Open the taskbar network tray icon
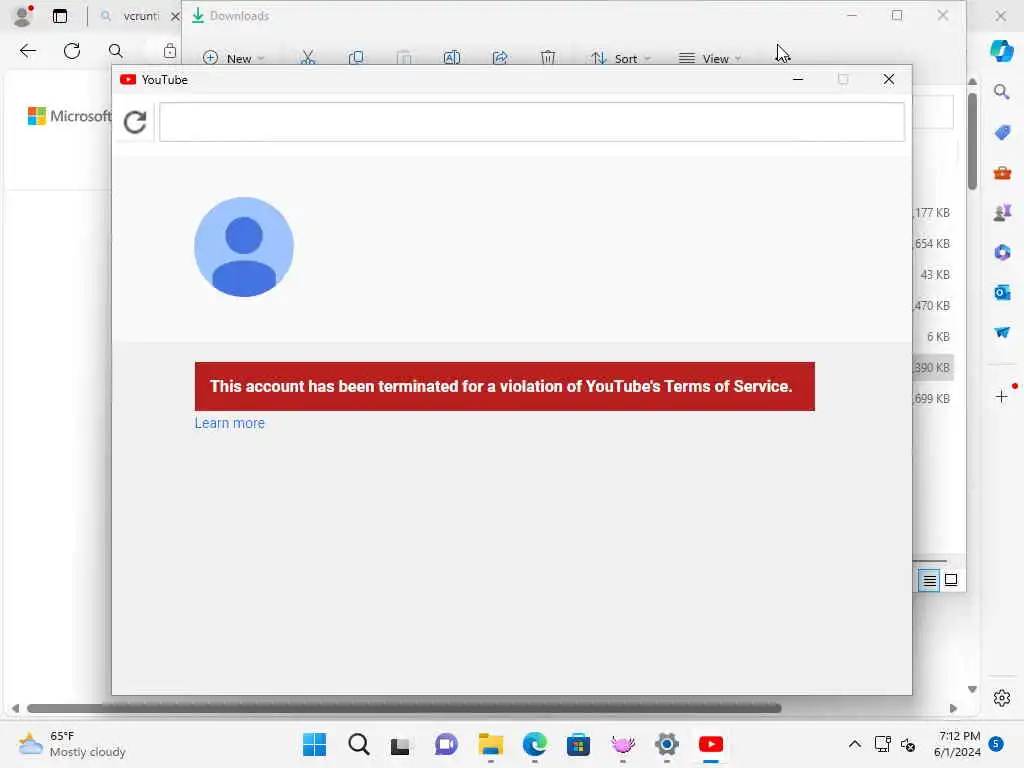The height and width of the screenshot is (768, 1024). (x=883, y=744)
